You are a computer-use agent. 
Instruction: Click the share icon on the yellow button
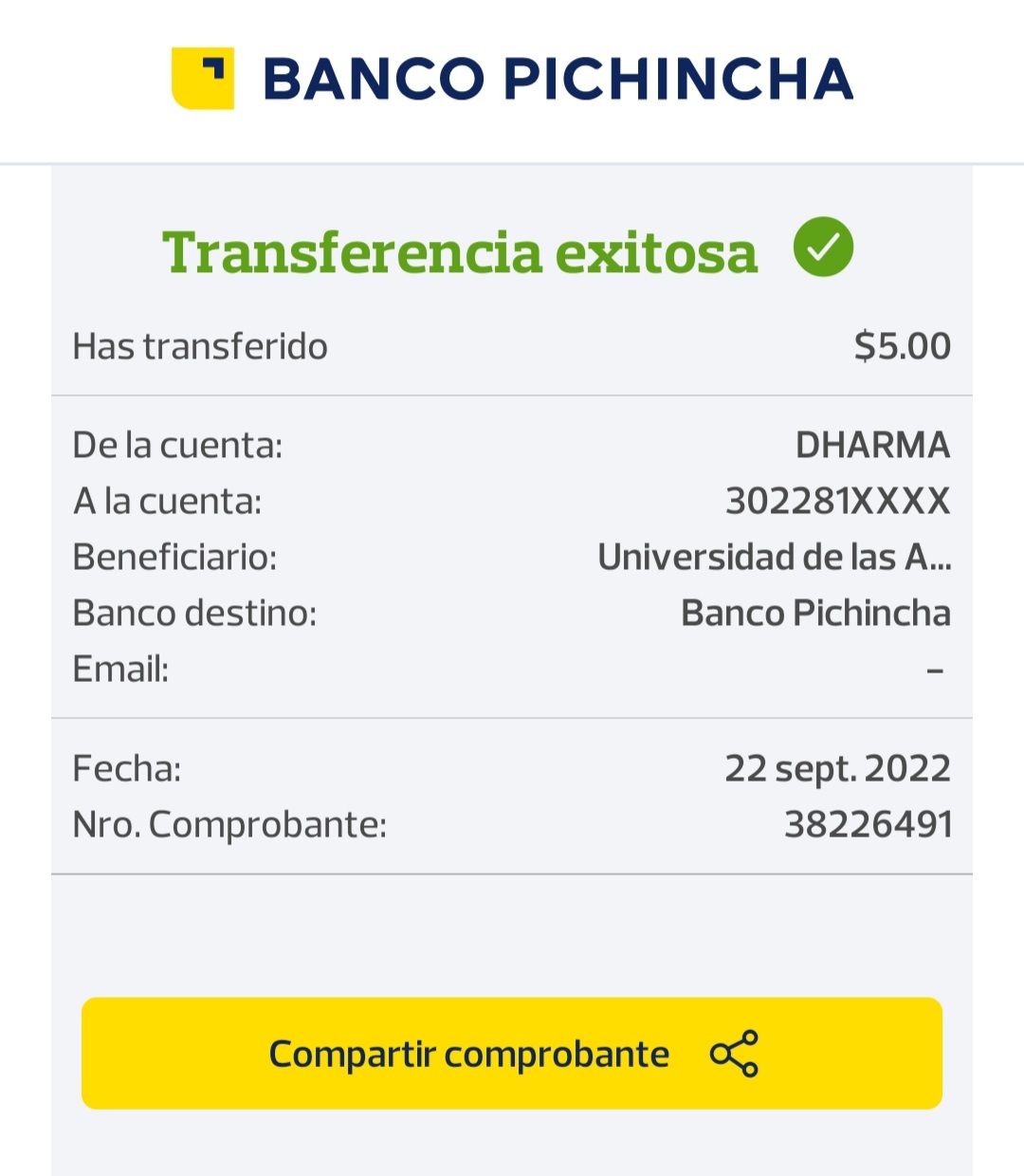click(x=735, y=1053)
